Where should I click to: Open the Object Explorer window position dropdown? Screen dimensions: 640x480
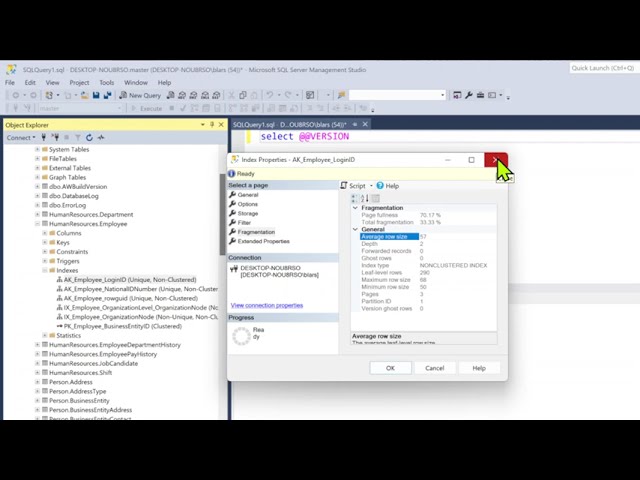[202, 124]
